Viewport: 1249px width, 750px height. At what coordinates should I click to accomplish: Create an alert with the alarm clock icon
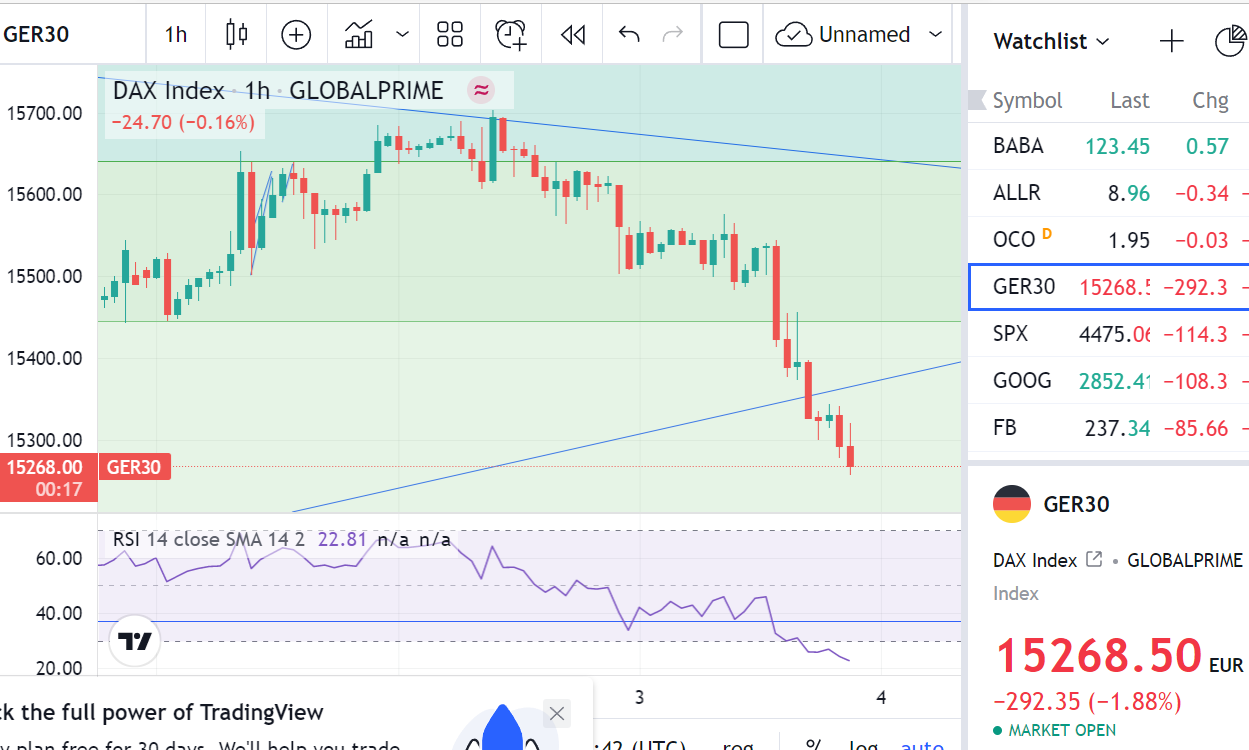click(511, 35)
